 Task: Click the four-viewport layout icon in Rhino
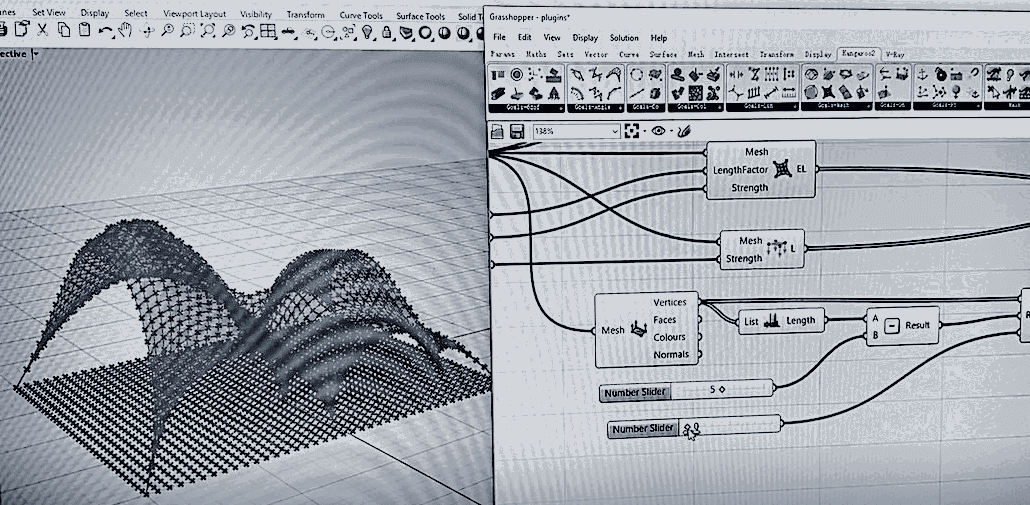click(x=267, y=31)
